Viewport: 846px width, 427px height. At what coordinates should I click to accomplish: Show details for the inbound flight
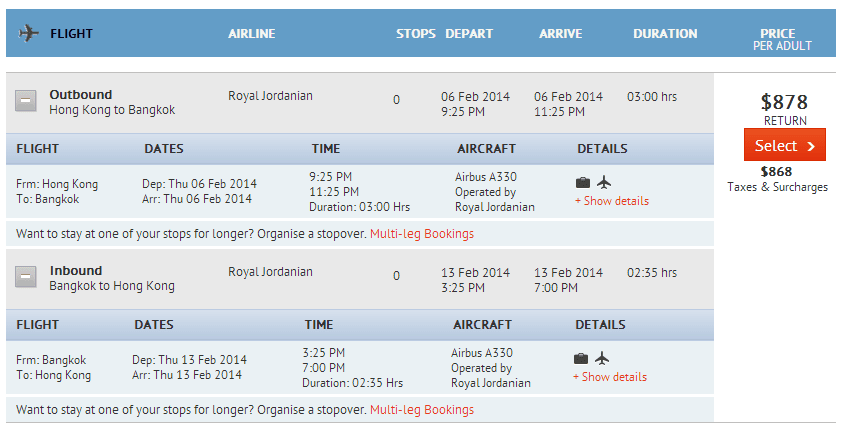pyautogui.click(x=609, y=377)
